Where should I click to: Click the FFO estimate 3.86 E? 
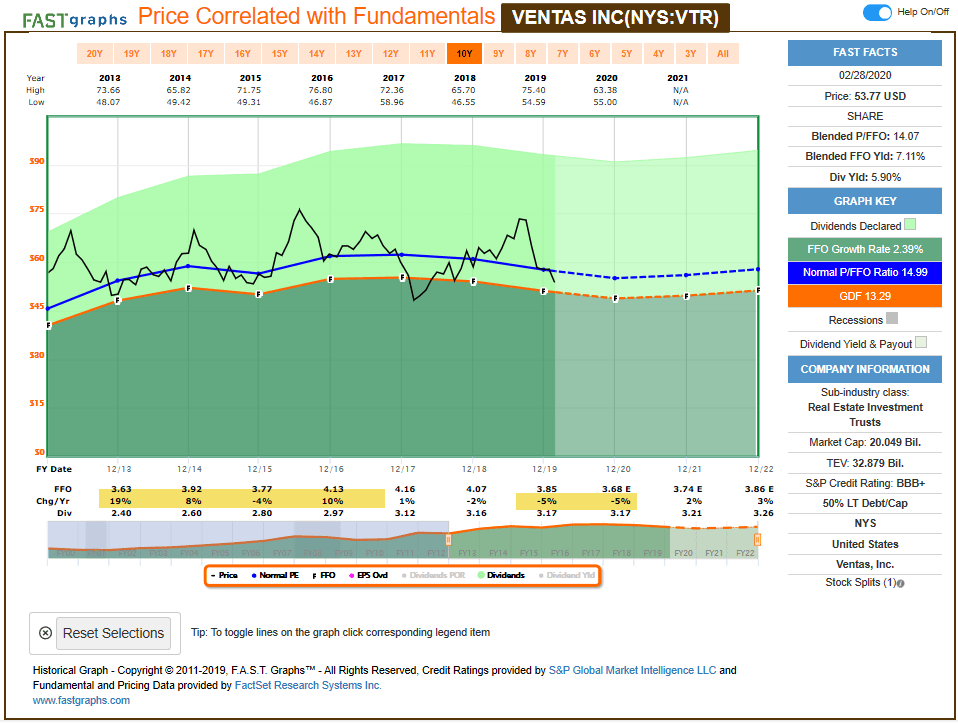pos(759,489)
